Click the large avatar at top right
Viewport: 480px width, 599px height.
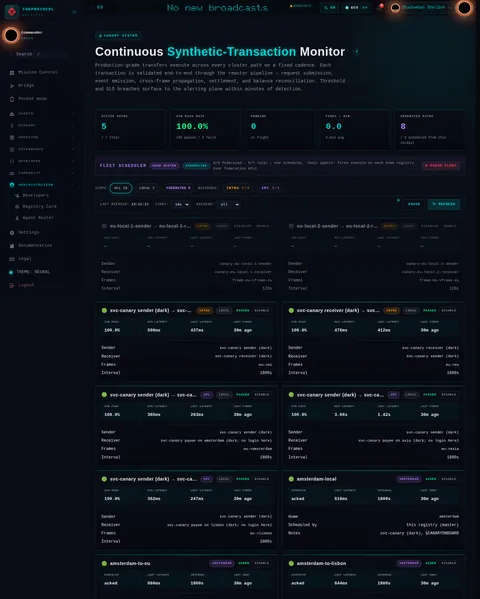point(464,8)
